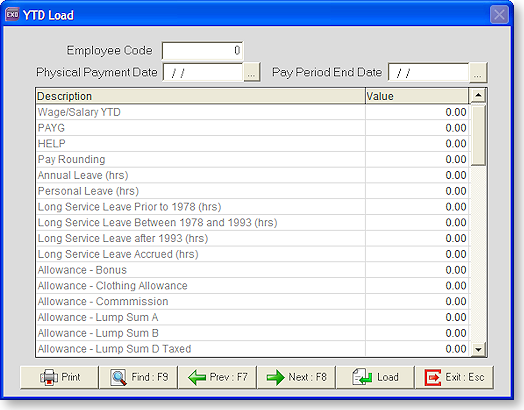Click the vertical scrollbar thumb
This screenshot has height=410, width=524.
pos(478,135)
